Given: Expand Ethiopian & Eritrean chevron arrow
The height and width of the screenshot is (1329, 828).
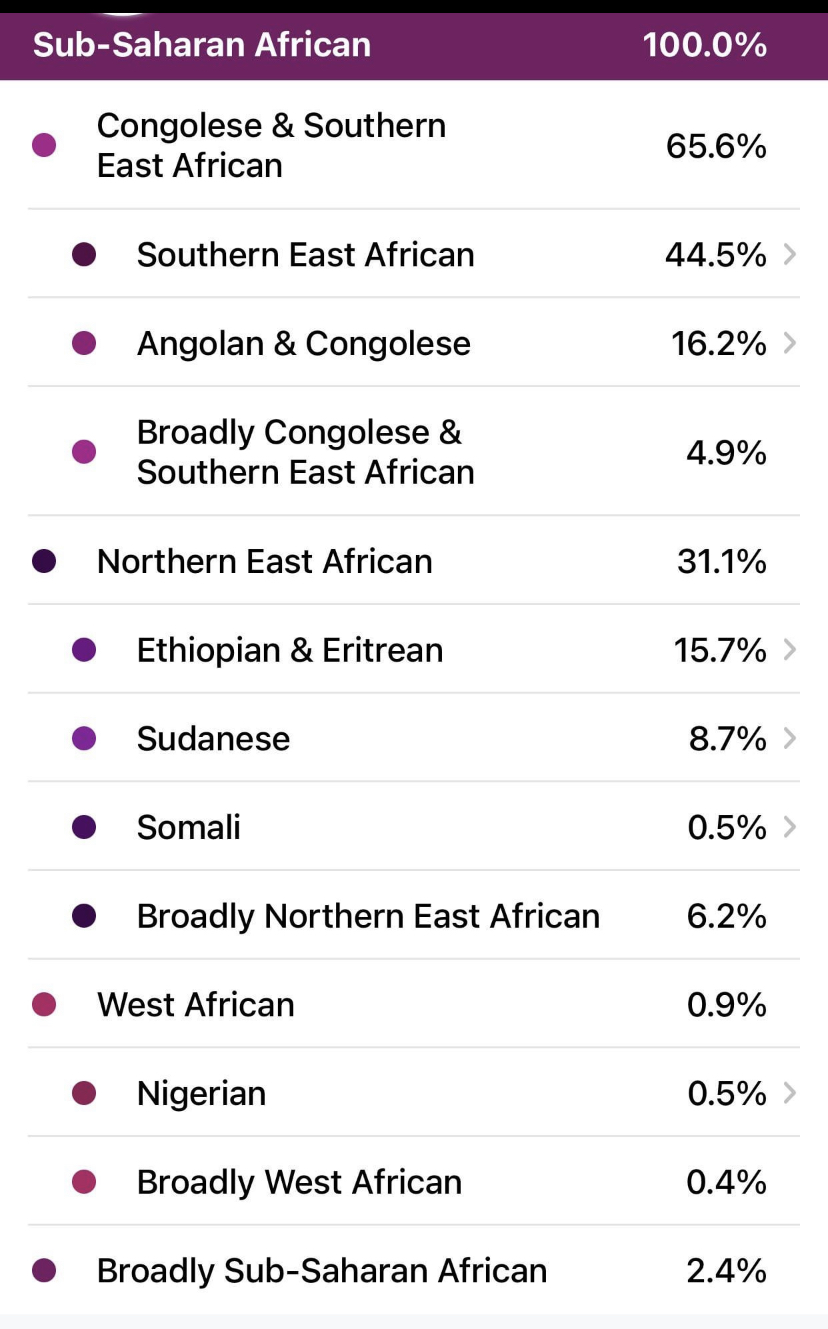Looking at the screenshot, I should click(790, 650).
